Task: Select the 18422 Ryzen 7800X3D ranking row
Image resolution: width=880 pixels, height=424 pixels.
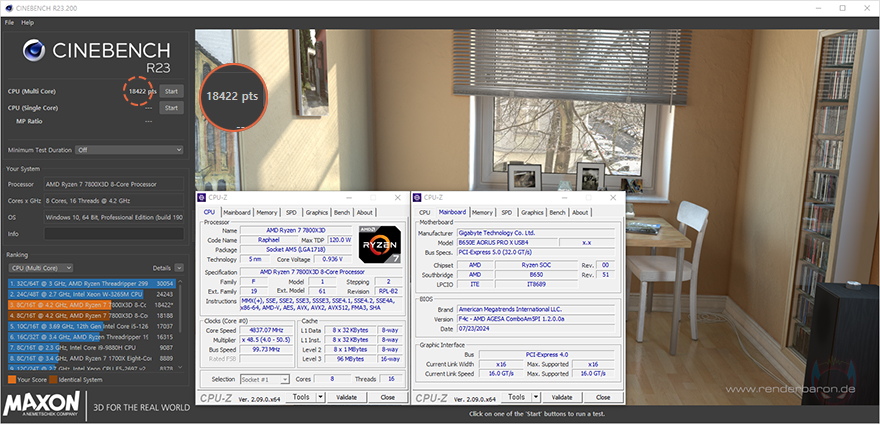Action: pyautogui.click(x=91, y=305)
